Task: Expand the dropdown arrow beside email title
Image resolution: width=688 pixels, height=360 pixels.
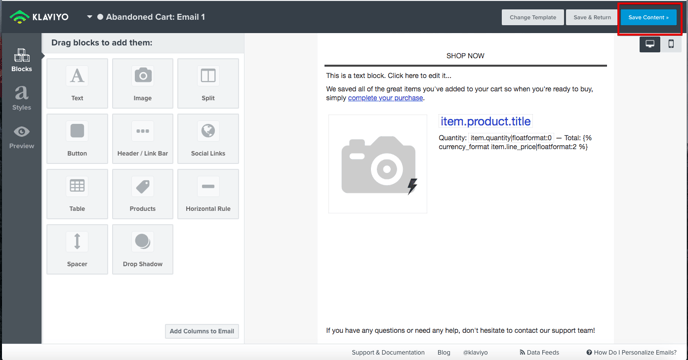Action: [90, 17]
